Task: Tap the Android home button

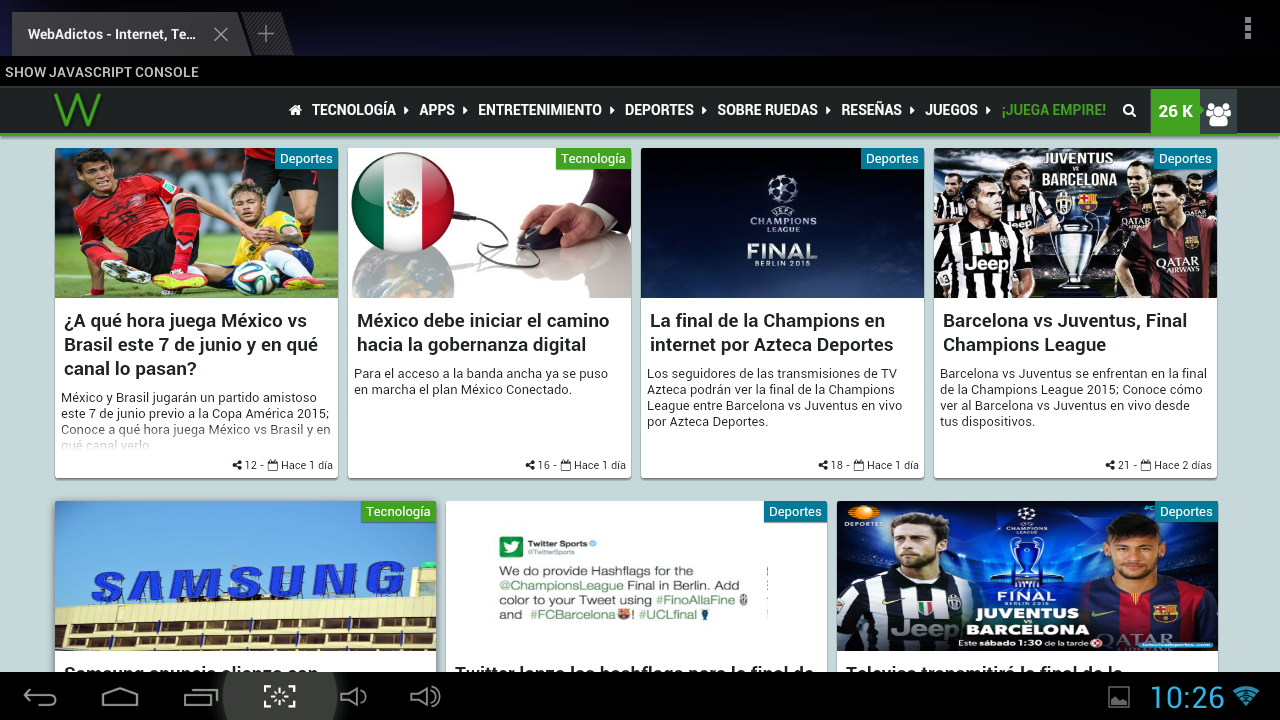Action: tap(120, 697)
